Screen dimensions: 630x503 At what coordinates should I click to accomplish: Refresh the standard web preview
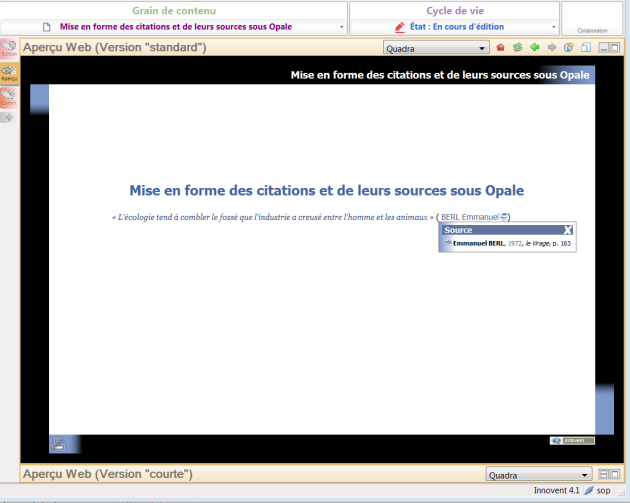[x=518, y=47]
